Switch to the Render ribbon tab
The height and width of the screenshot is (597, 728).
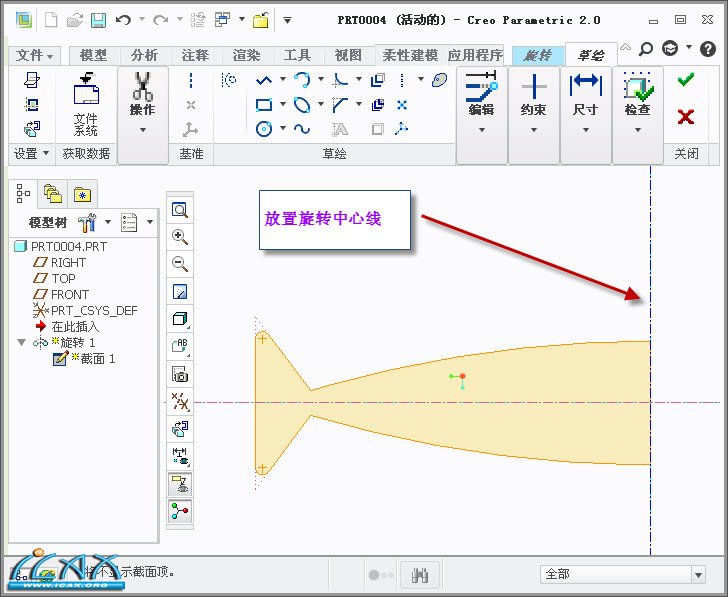(x=246, y=56)
